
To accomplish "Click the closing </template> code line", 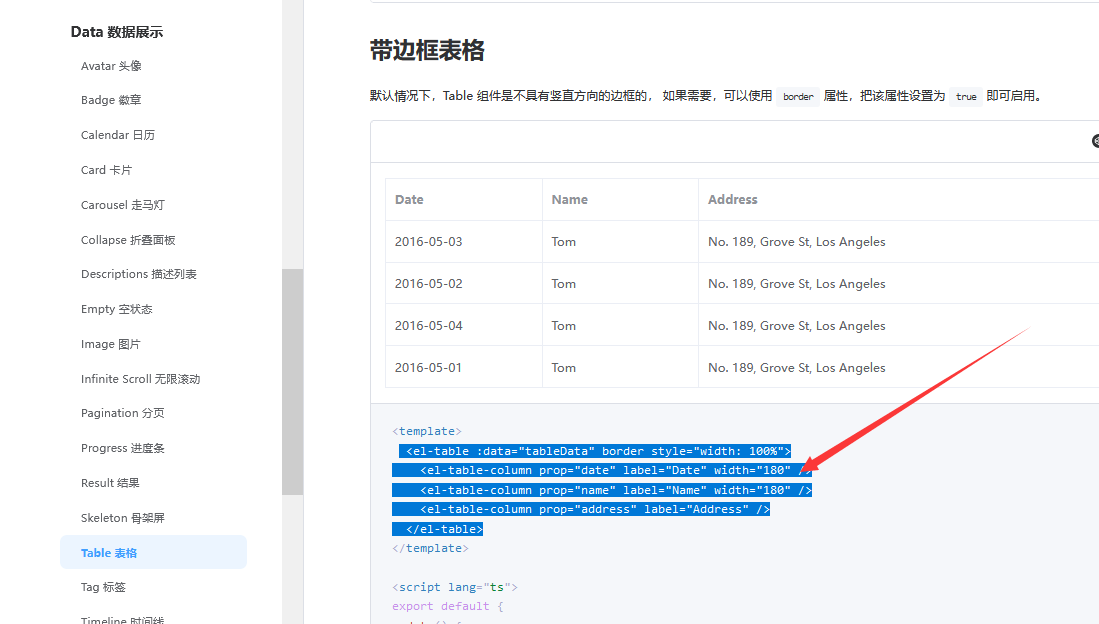I will click(430, 548).
